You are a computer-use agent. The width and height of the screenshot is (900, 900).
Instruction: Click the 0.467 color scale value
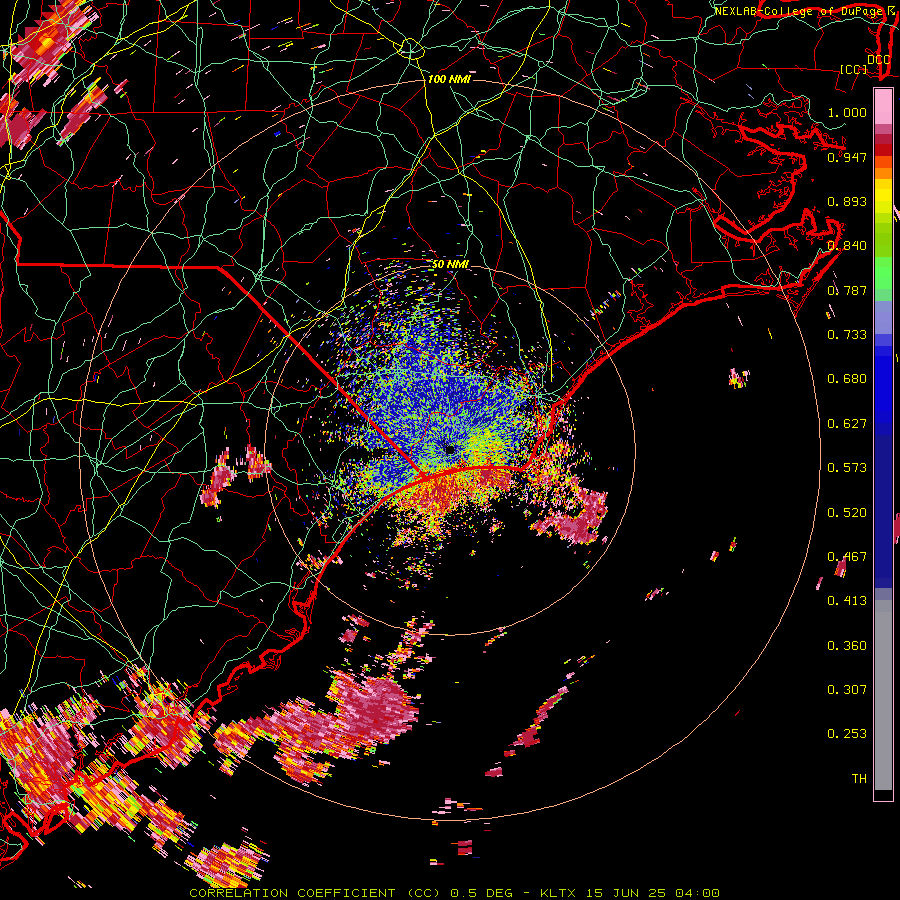point(847,557)
